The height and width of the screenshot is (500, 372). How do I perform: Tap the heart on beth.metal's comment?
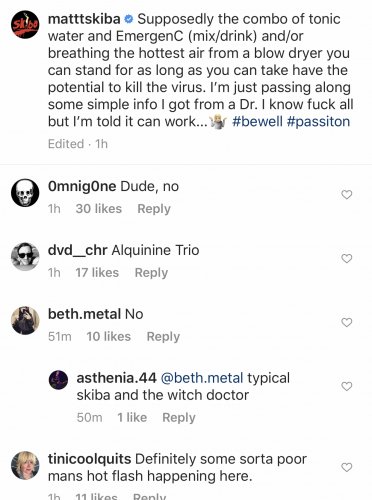tap(347, 322)
